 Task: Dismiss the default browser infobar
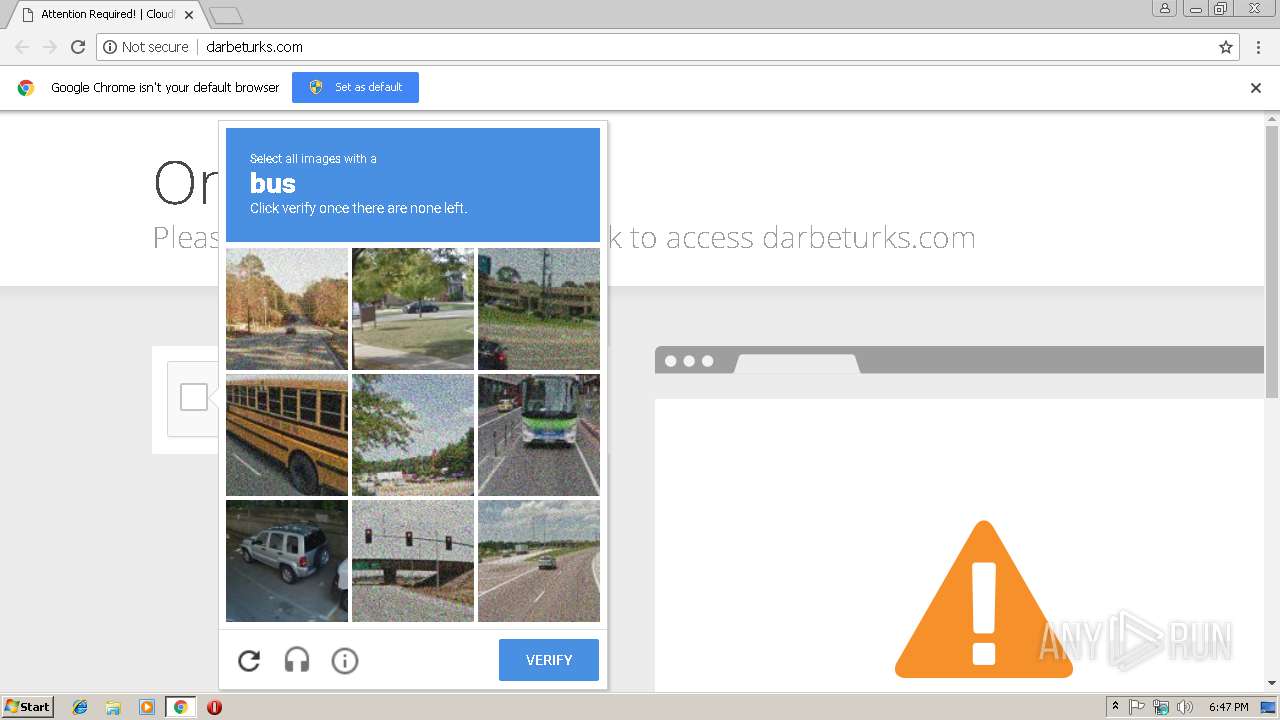[x=1256, y=88]
